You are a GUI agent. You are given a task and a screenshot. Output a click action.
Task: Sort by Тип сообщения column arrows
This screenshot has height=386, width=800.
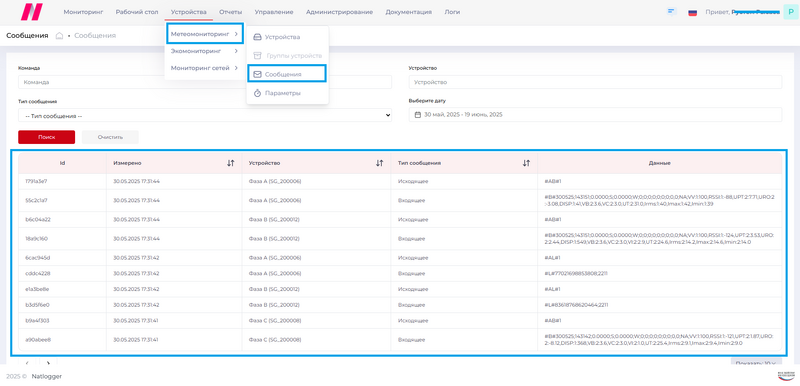(527, 163)
